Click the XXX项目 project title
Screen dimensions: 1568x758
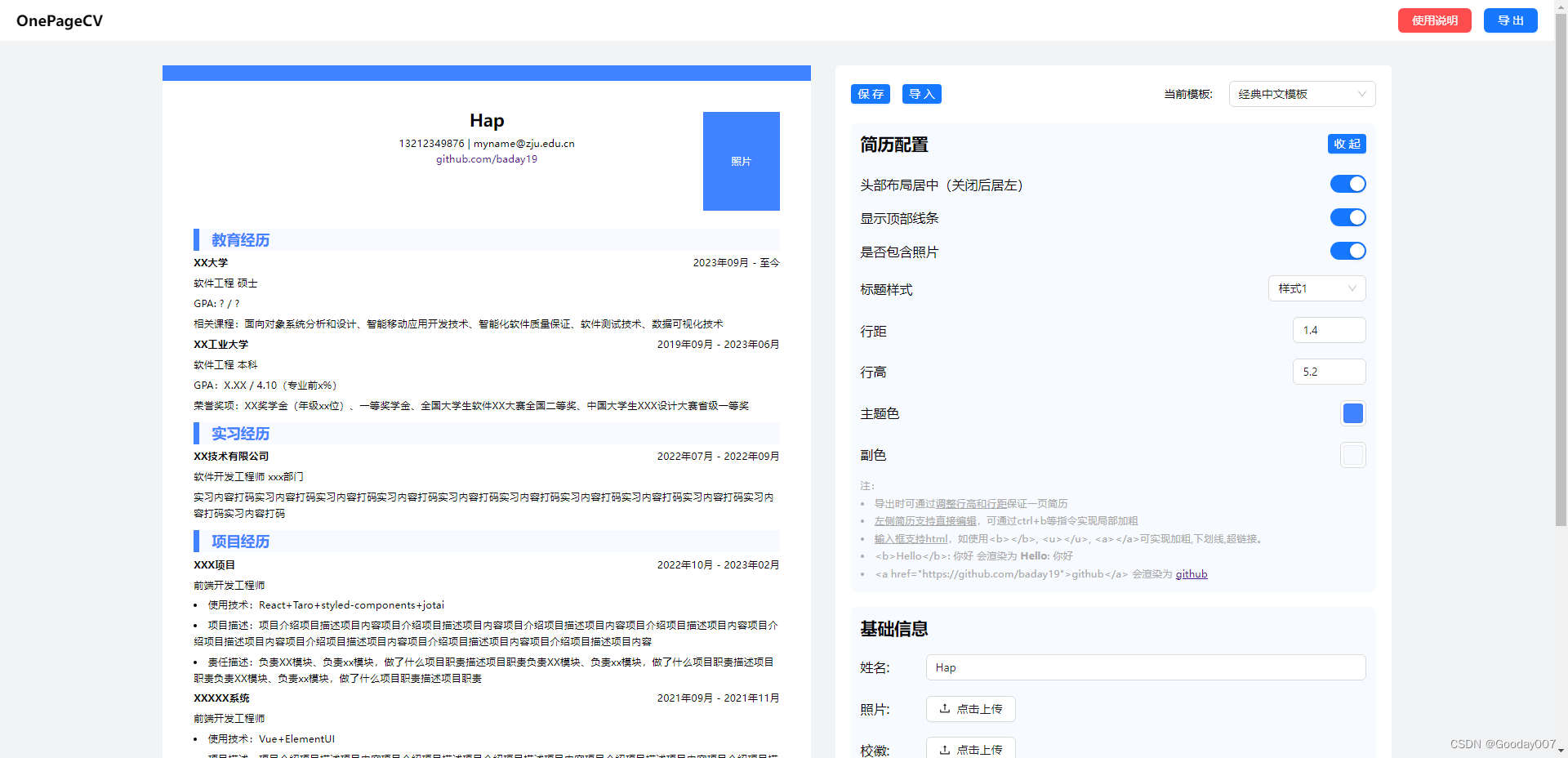(x=214, y=565)
